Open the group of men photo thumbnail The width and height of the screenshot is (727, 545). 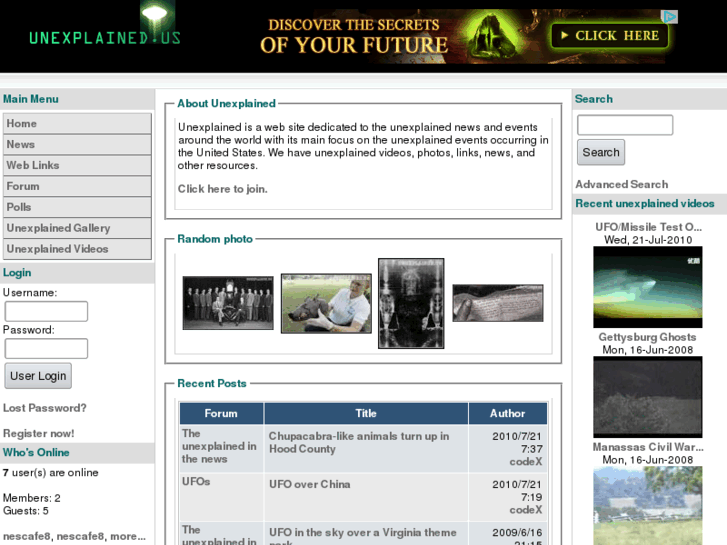(228, 303)
